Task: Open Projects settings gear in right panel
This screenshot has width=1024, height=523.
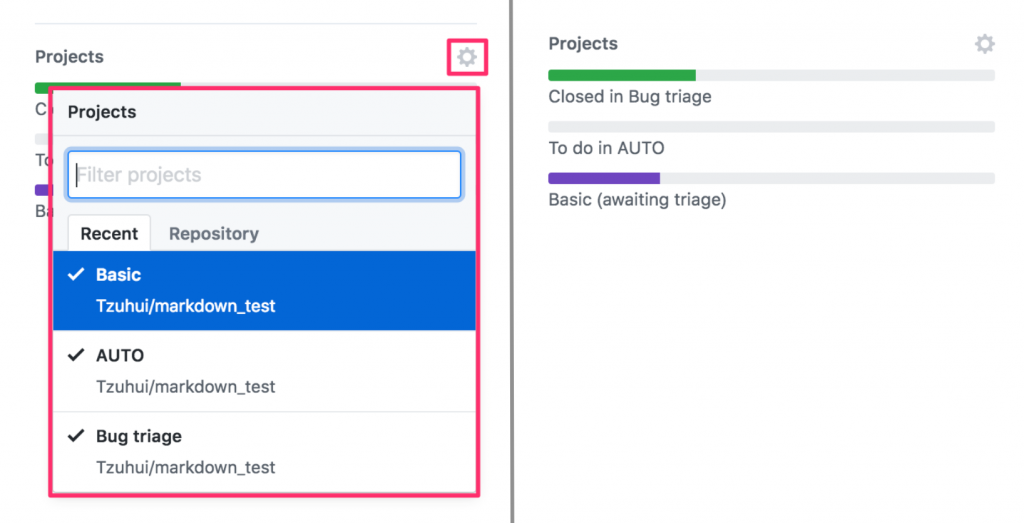Action: click(985, 44)
